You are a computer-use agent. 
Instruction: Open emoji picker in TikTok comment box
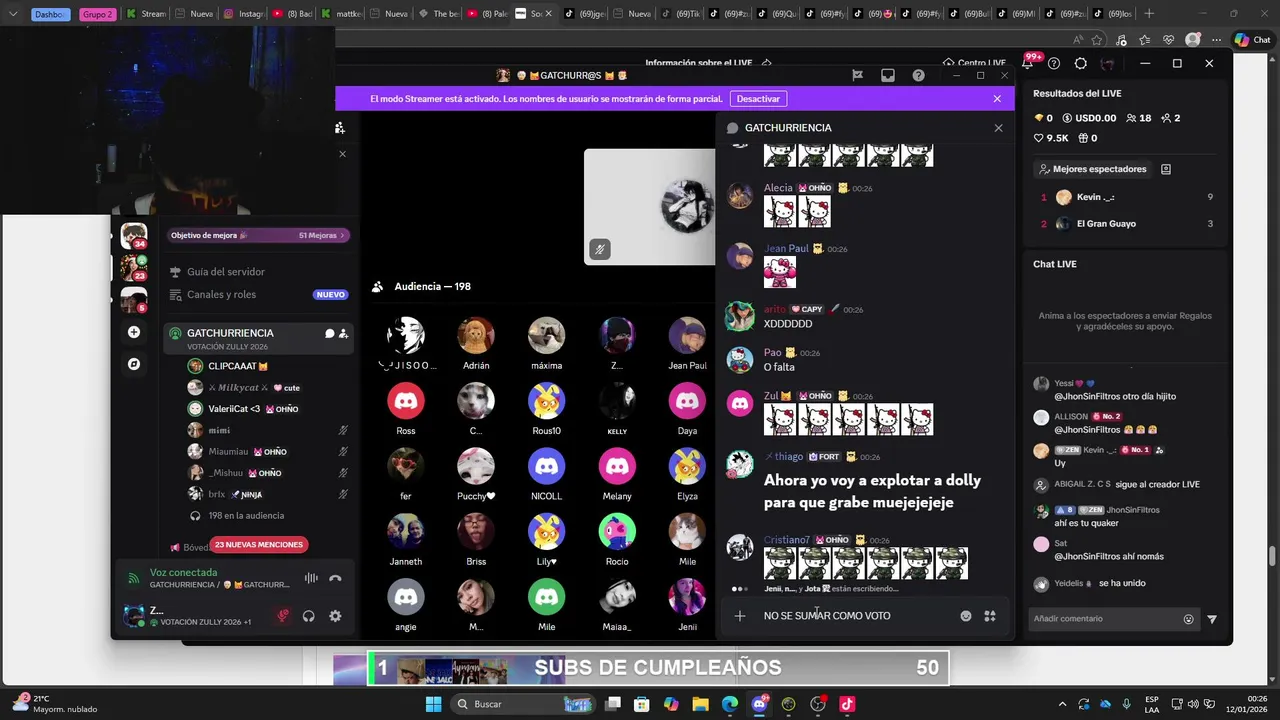click(1189, 619)
